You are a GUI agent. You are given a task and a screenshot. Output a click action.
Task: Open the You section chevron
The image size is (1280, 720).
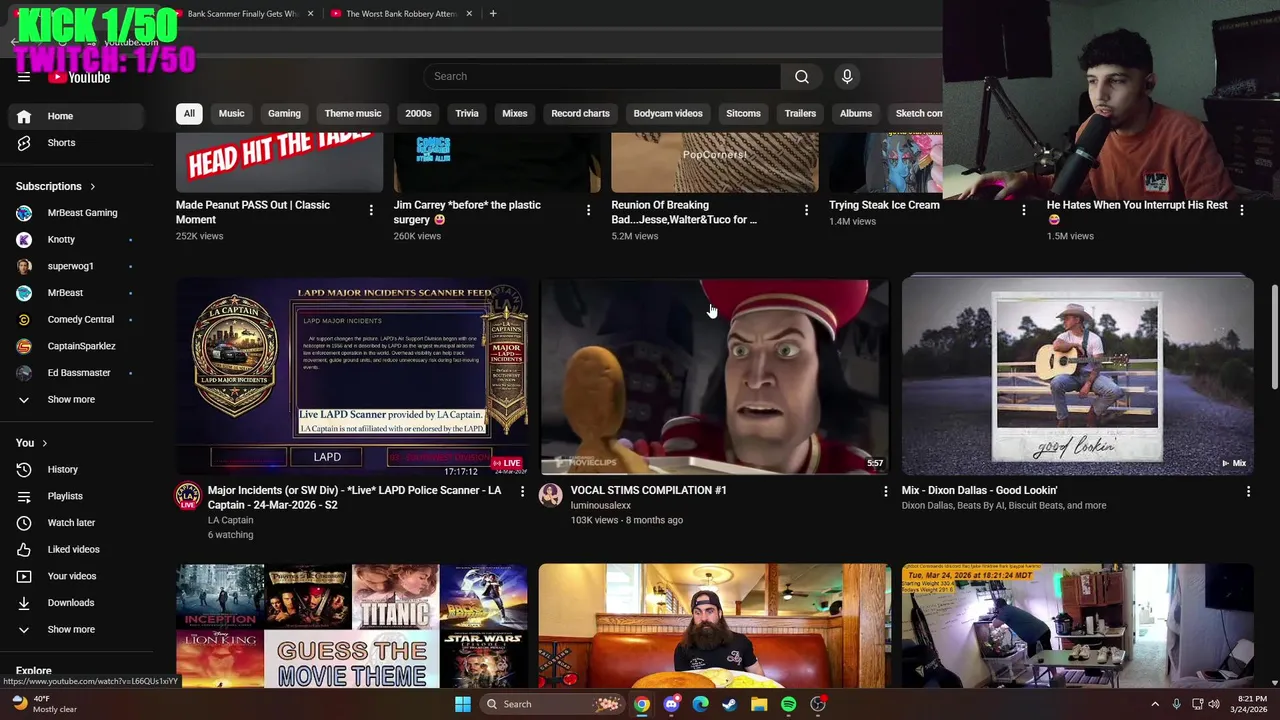[x=44, y=443]
